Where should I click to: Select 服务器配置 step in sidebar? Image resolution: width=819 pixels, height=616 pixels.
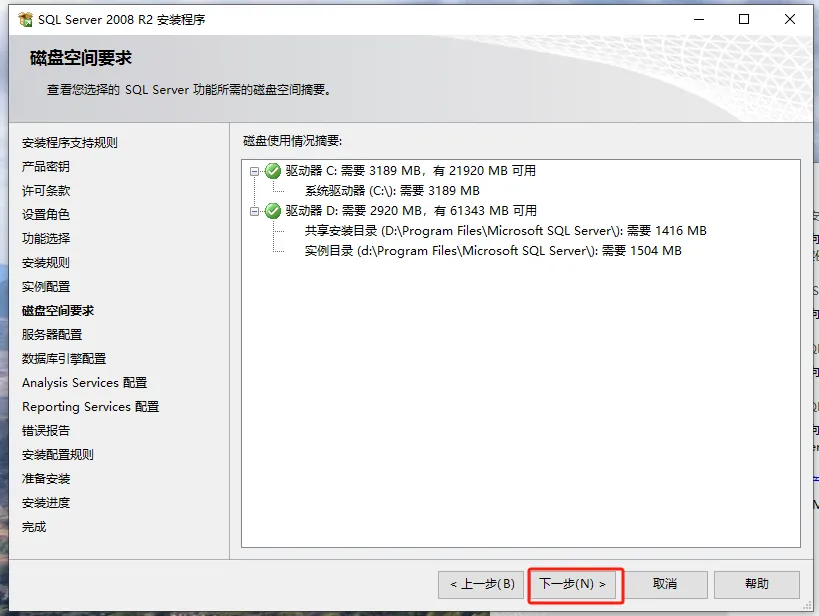pyautogui.click(x=52, y=335)
